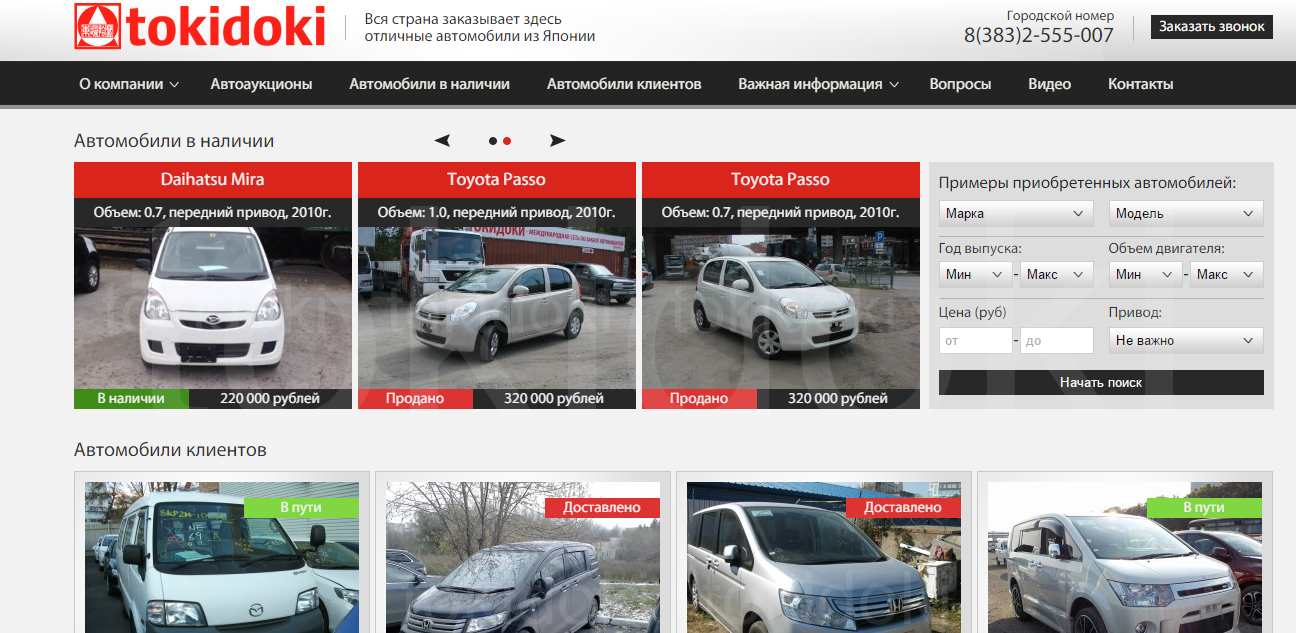Expand the Важная информация menu
1296x633 pixels.
point(819,84)
